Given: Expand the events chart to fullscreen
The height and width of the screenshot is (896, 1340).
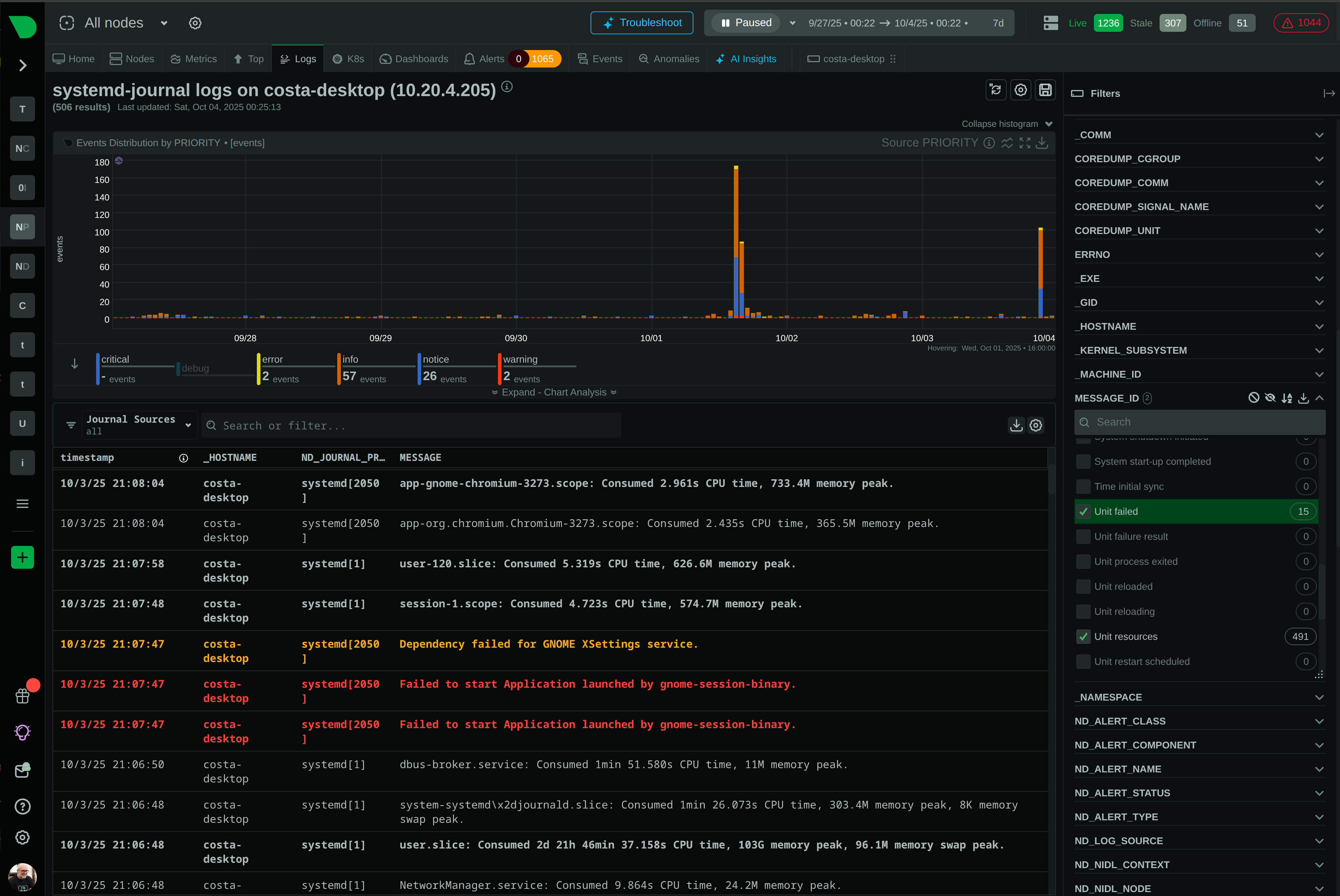Looking at the screenshot, I should (1025, 143).
